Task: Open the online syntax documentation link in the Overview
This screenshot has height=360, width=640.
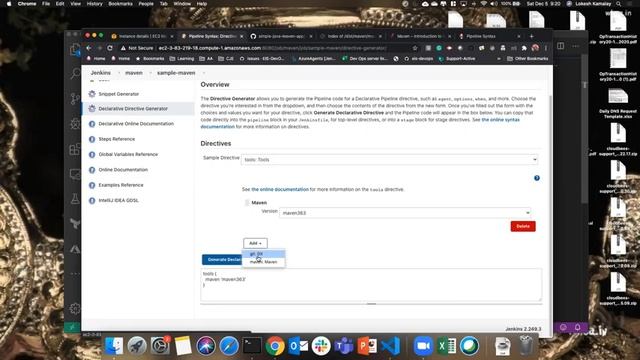Action: pos(500,120)
